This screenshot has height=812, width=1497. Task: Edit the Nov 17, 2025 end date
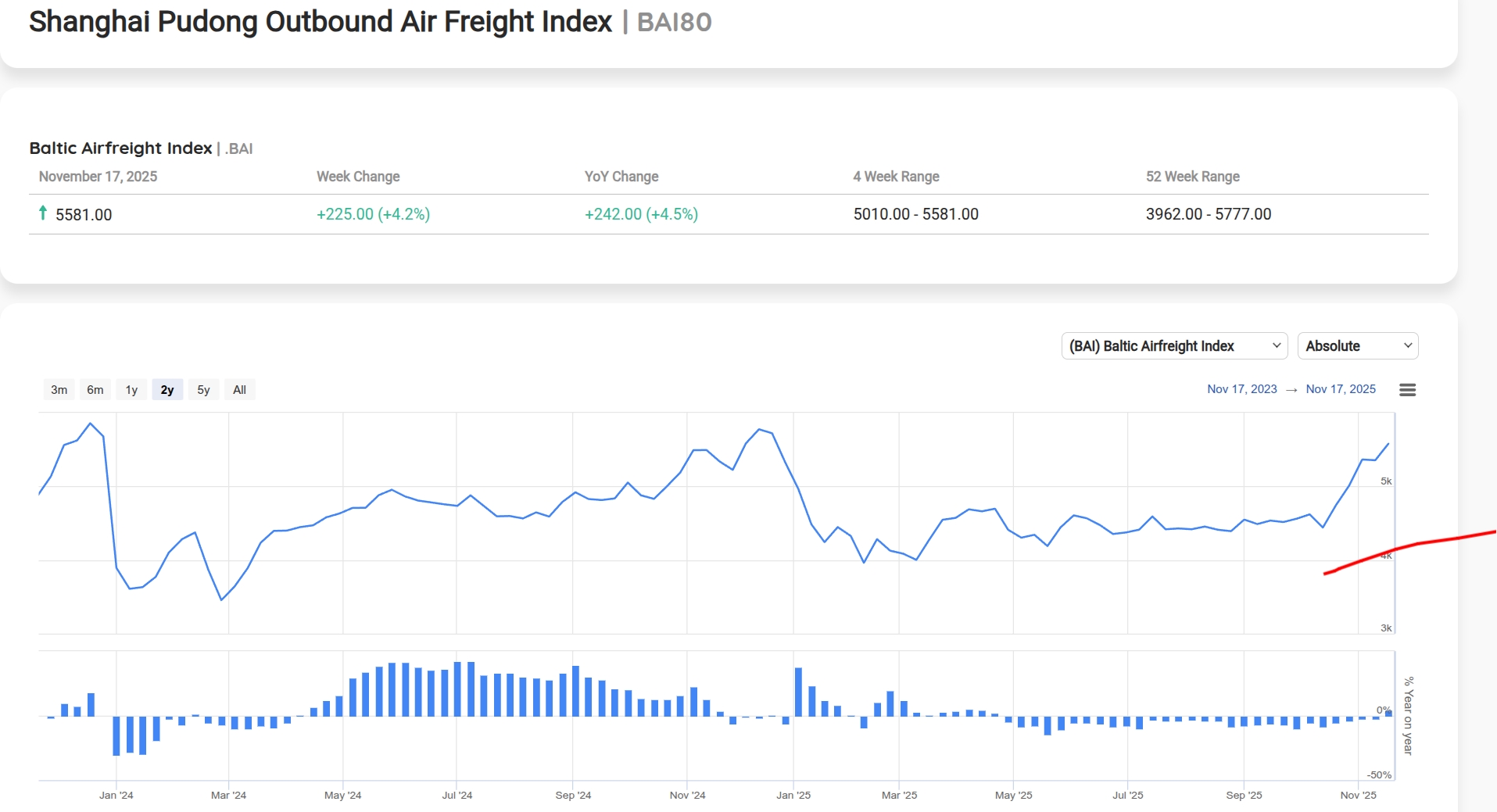(x=1341, y=389)
